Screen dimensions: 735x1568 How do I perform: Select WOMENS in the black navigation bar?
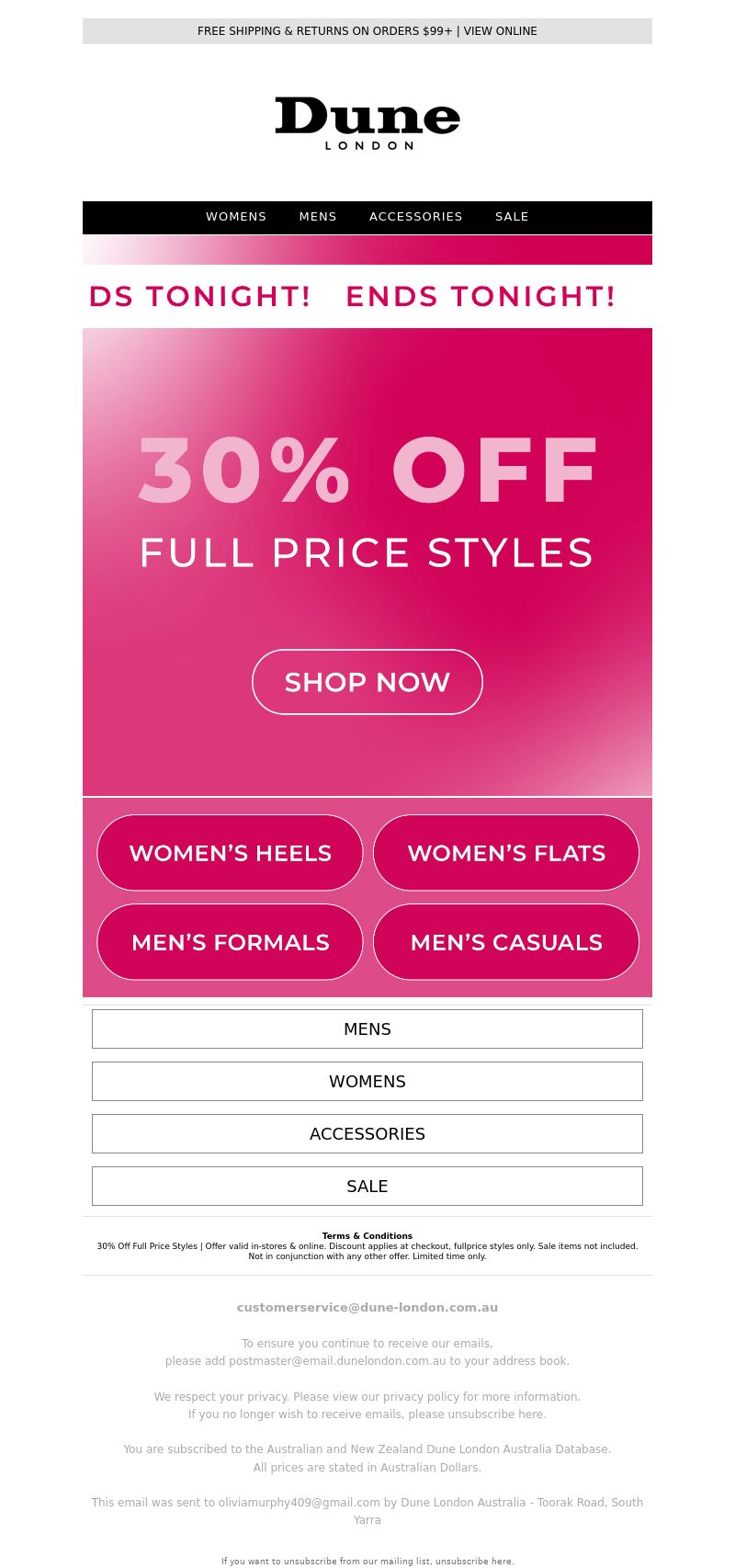pyautogui.click(x=236, y=217)
